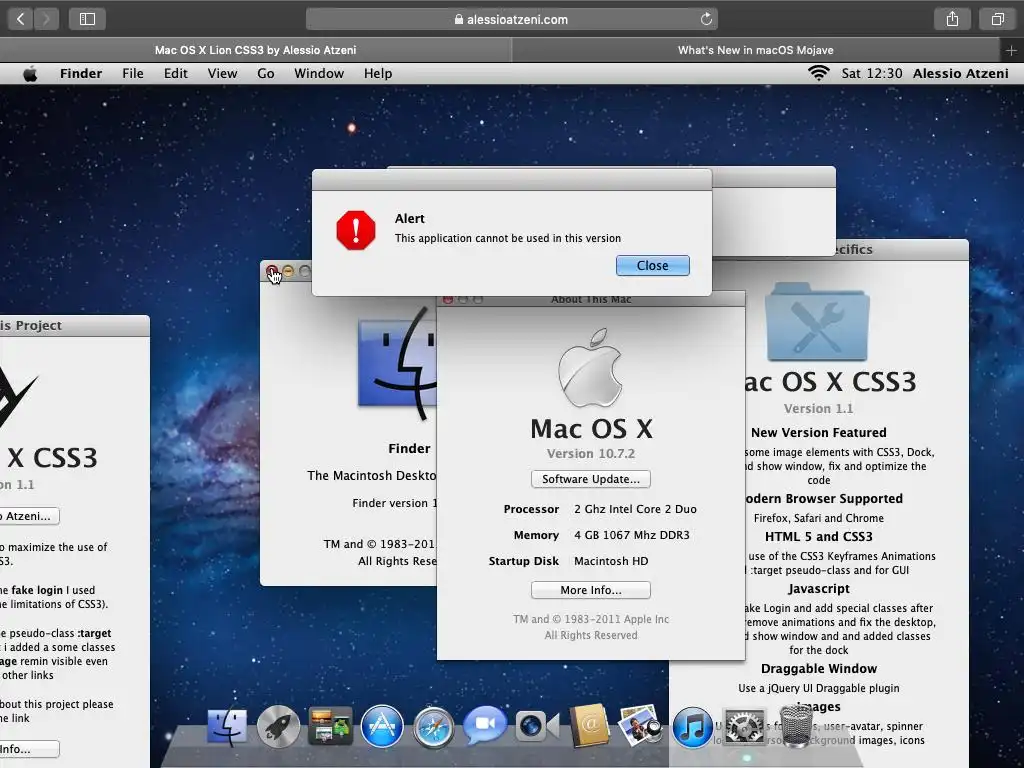Image resolution: width=1024 pixels, height=768 pixels.
Task: Open the Apple menu logo
Action: pos(30,74)
